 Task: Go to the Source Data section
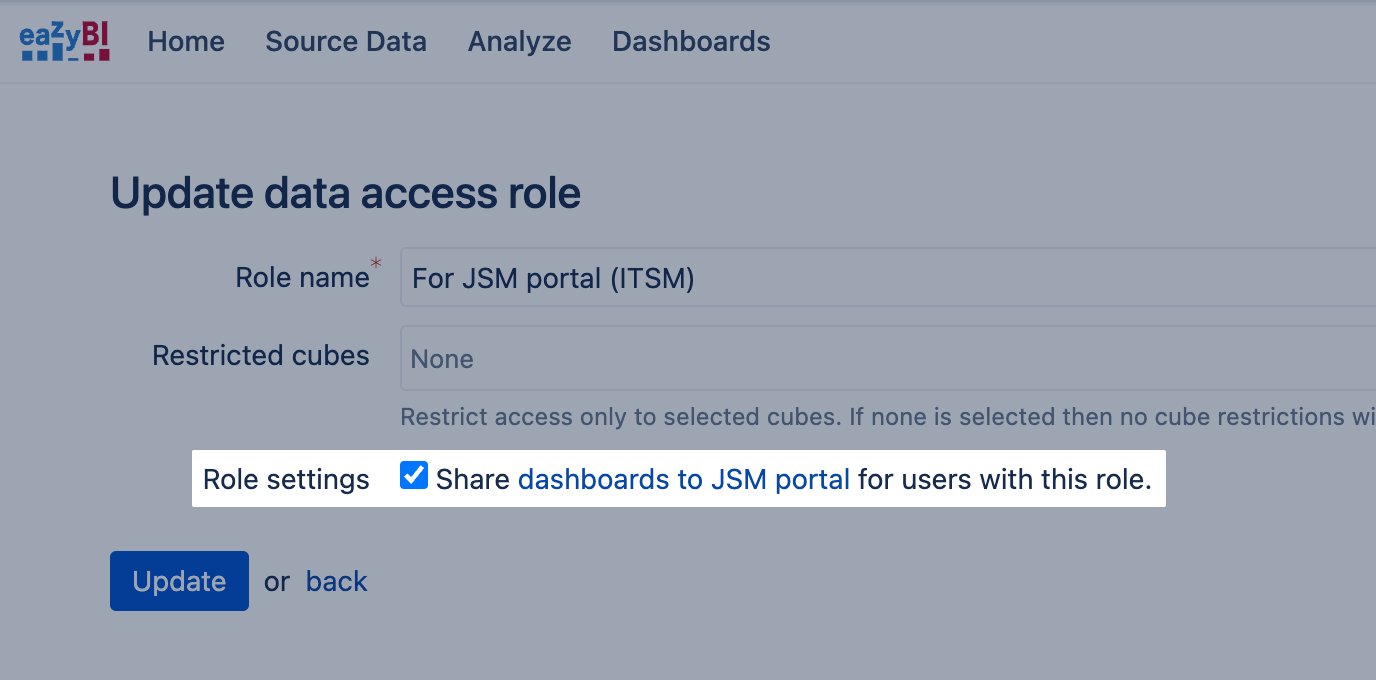[x=346, y=42]
